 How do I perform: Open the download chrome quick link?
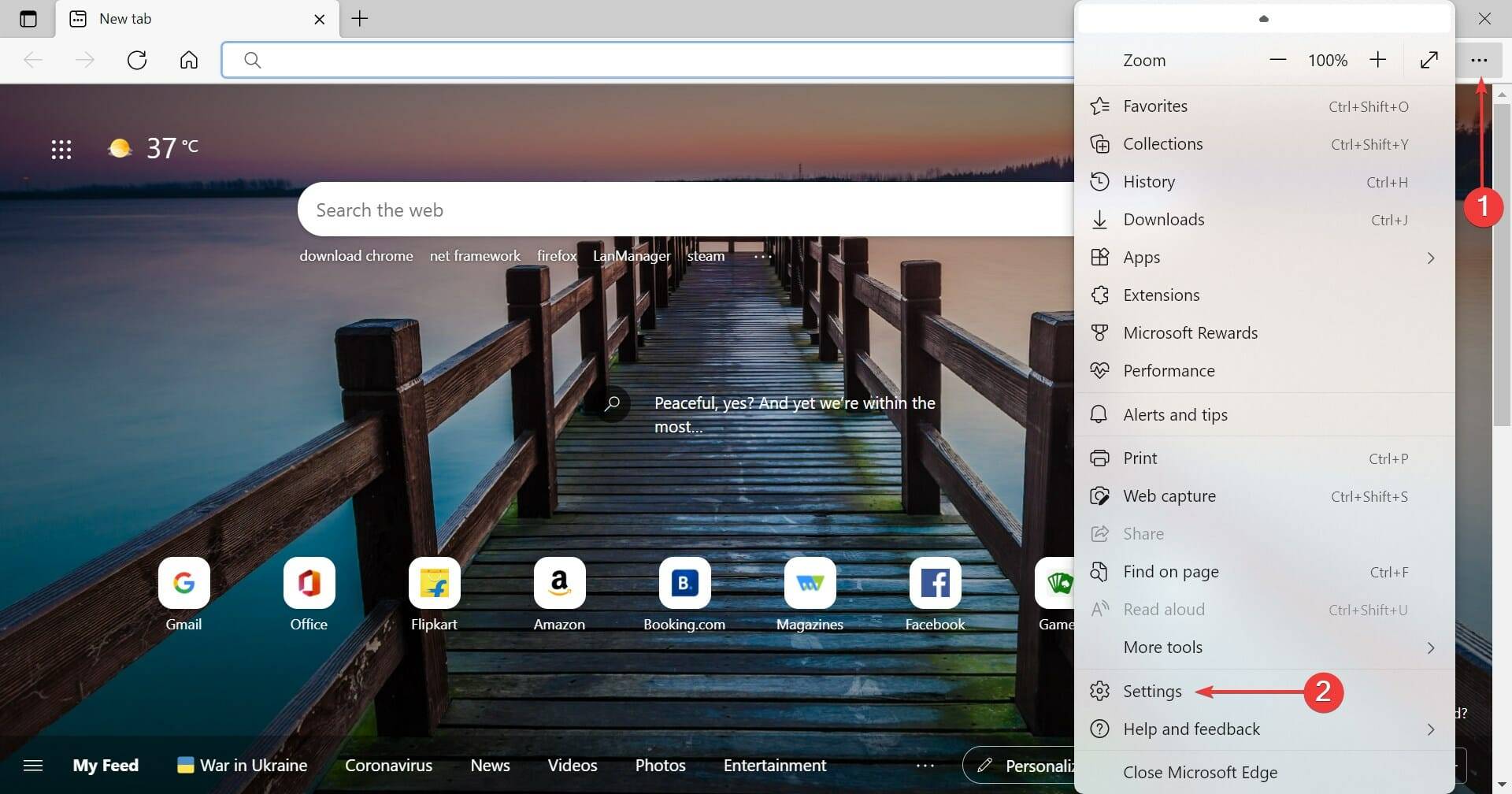(356, 255)
